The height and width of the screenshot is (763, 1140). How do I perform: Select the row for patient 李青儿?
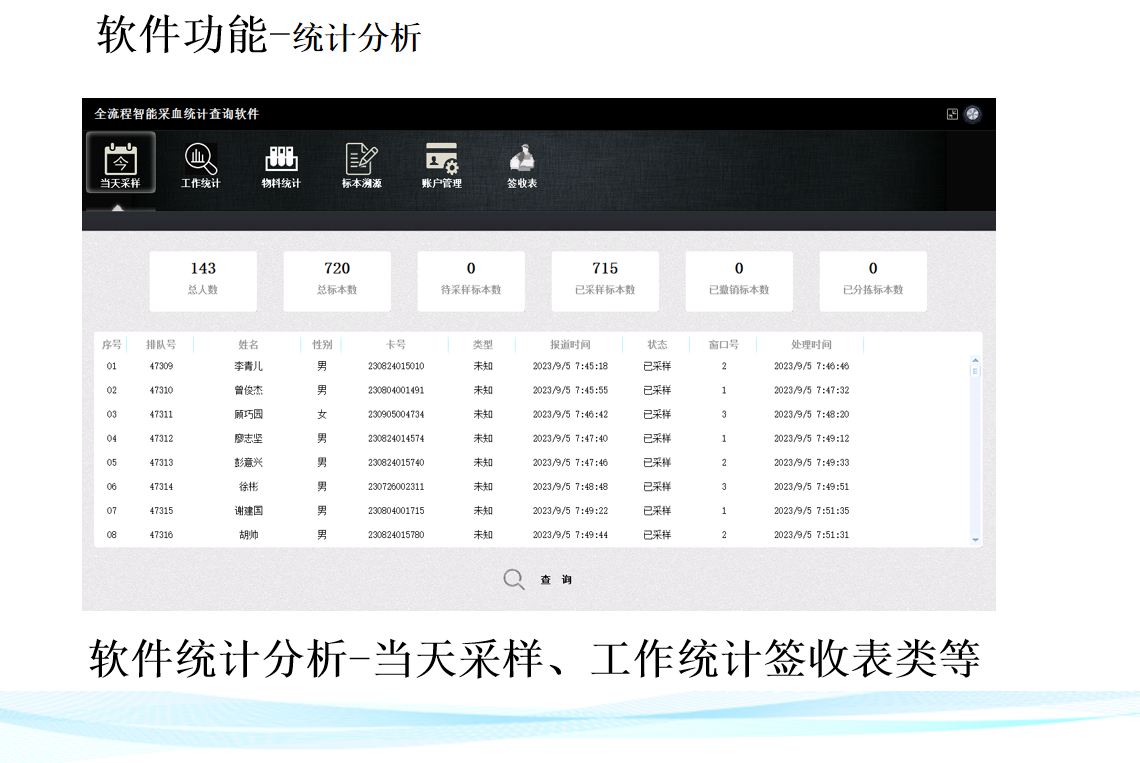tap(248, 366)
